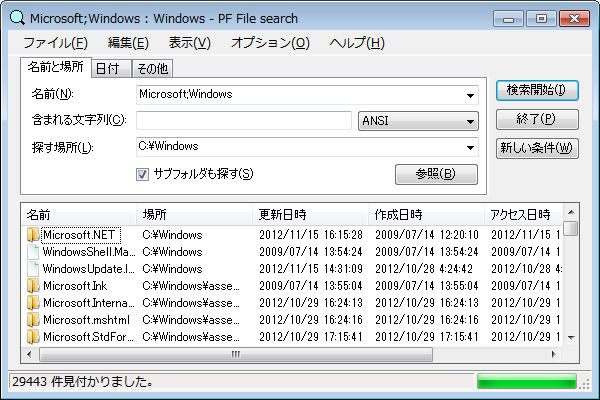
Task: Sort by the 更新日時 column header
Action: (310, 214)
